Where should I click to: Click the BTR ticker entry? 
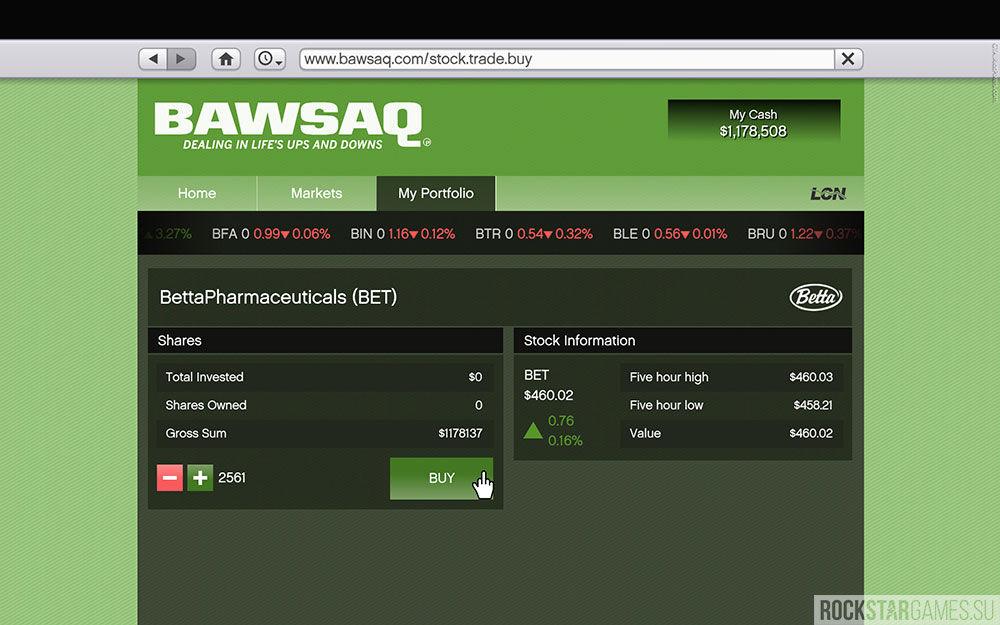(x=533, y=234)
